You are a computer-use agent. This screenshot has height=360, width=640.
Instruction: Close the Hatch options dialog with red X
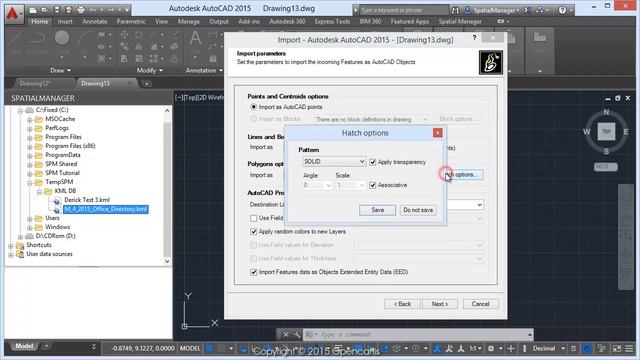pos(438,133)
